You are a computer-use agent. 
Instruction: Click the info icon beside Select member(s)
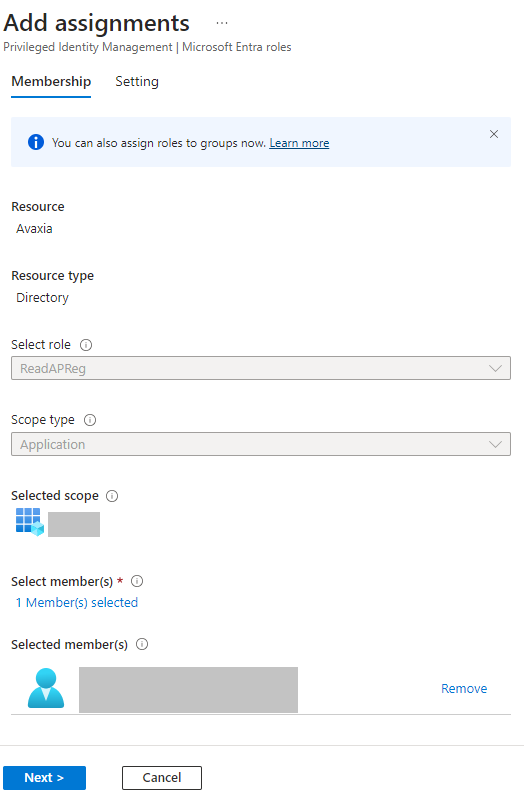(x=137, y=582)
